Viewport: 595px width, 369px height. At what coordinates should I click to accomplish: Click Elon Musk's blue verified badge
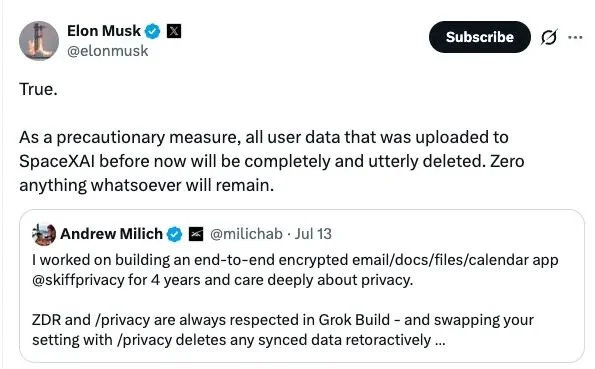click(x=153, y=31)
